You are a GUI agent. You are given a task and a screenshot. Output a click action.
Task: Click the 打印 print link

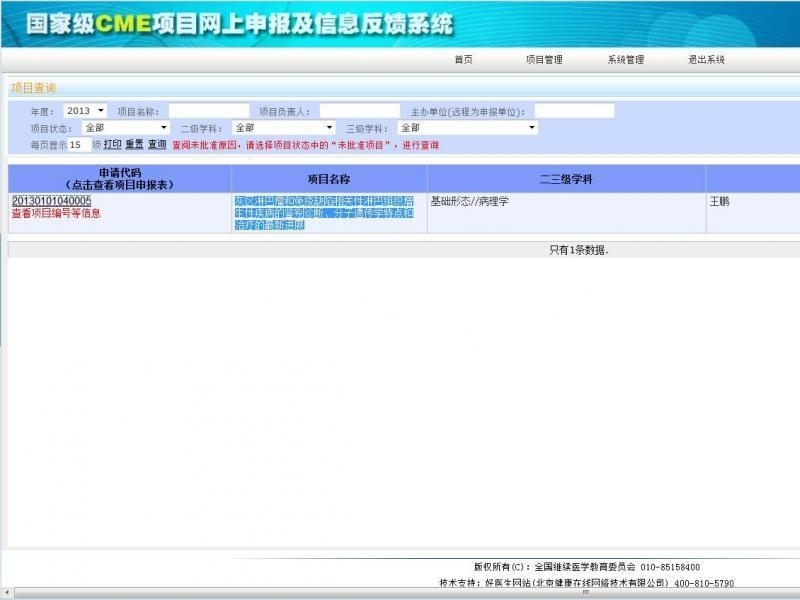(x=112, y=145)
